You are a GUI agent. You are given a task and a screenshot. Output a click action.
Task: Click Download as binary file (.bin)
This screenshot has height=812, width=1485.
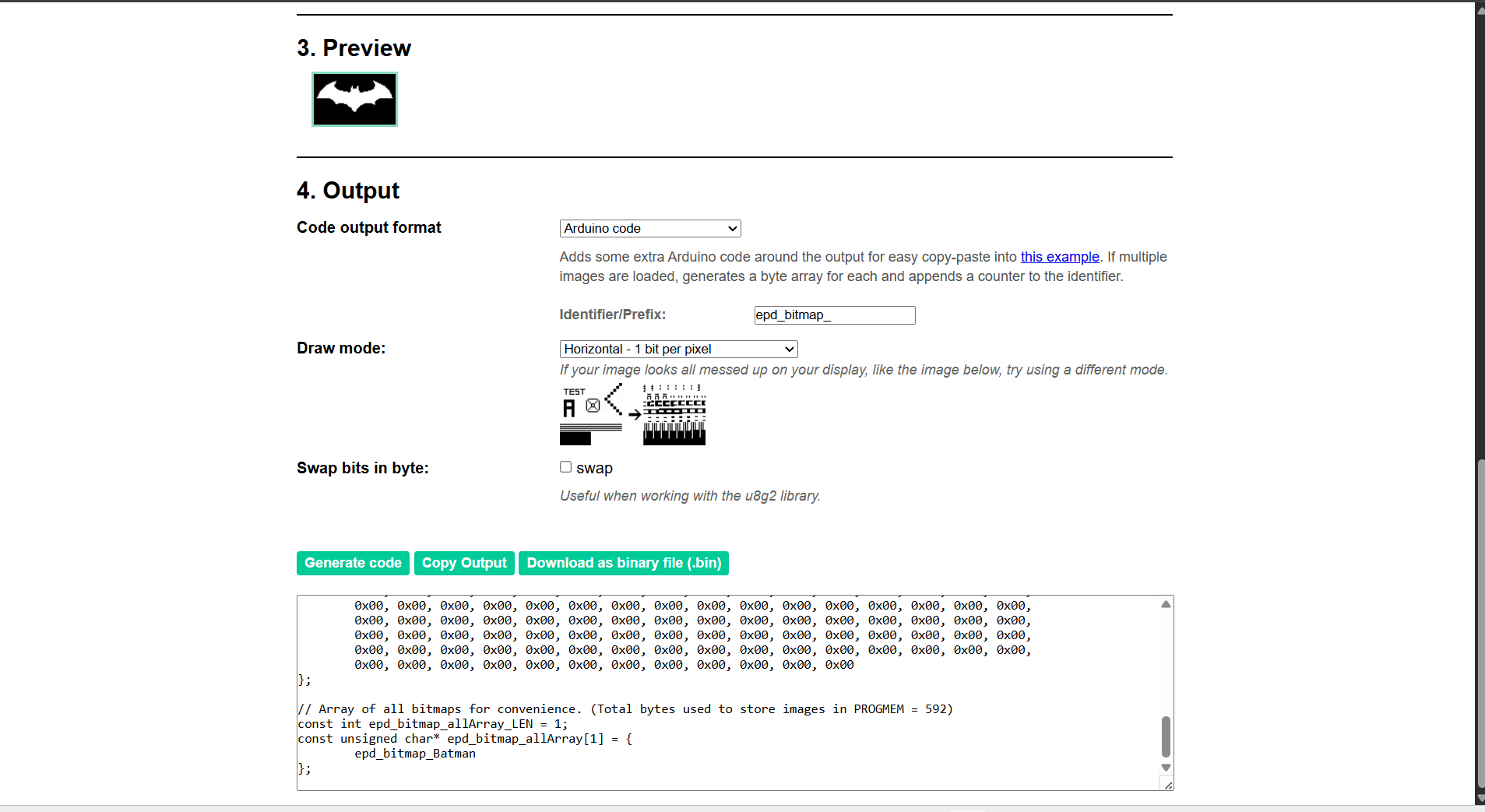tap(624, 563)
